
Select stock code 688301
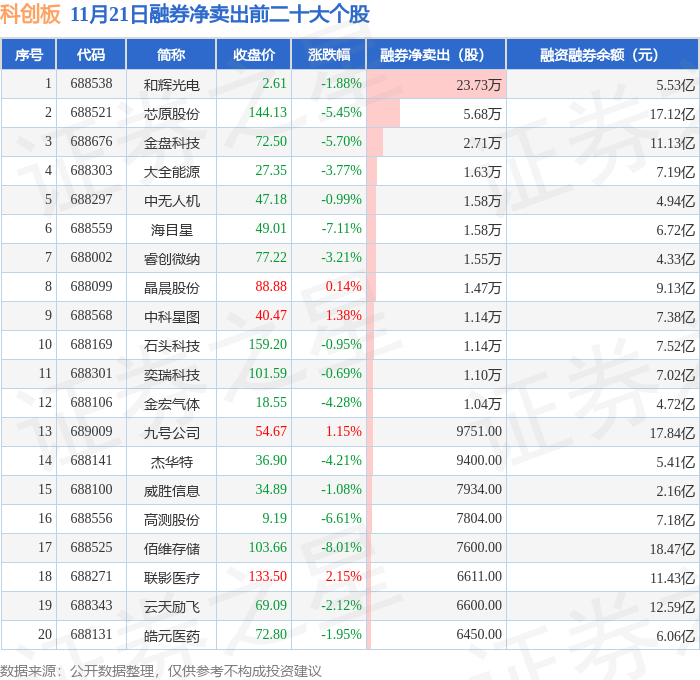91,374
